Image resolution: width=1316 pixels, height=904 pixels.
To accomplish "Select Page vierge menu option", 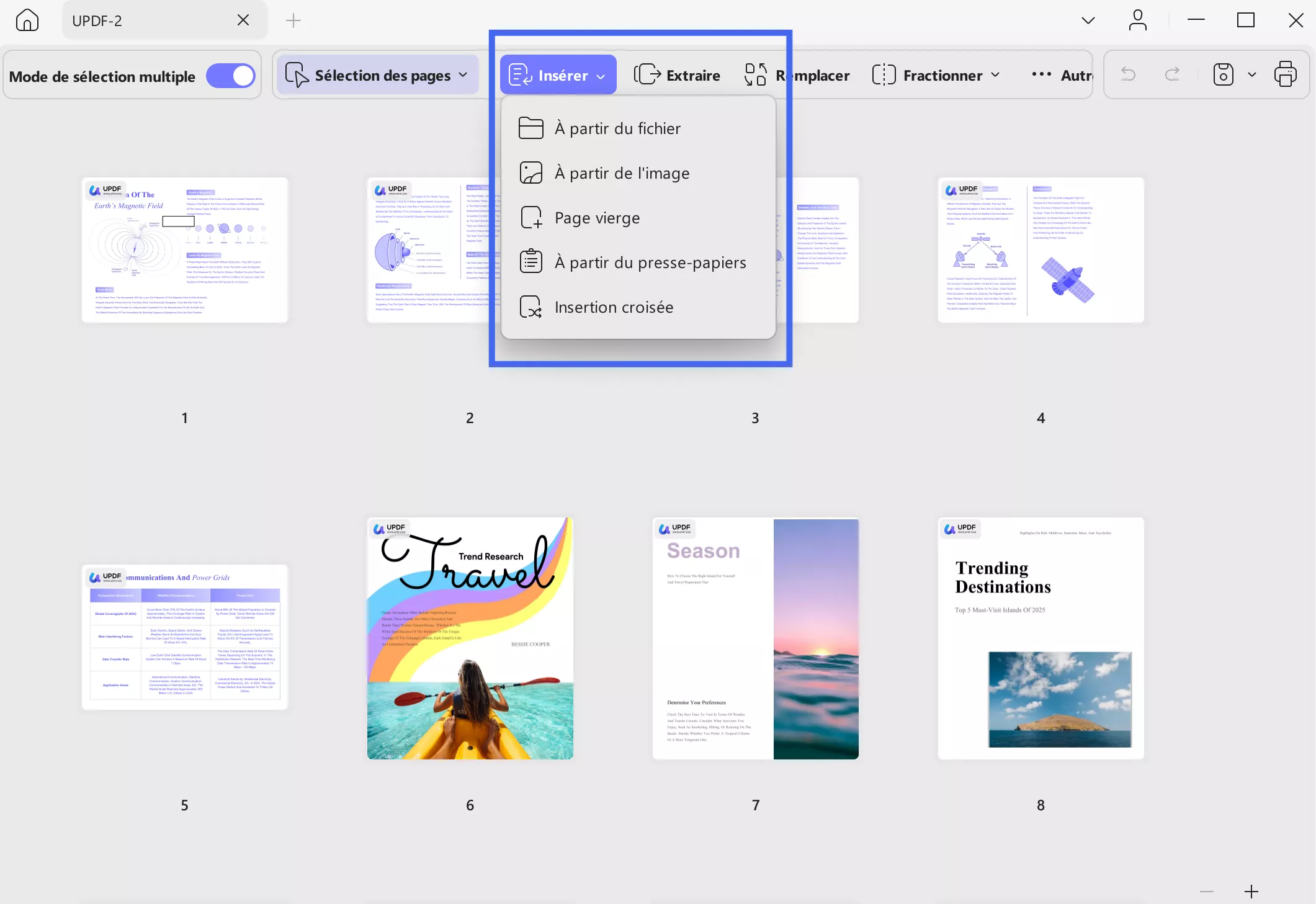I will pyautogui.click(x=597, y=218).
